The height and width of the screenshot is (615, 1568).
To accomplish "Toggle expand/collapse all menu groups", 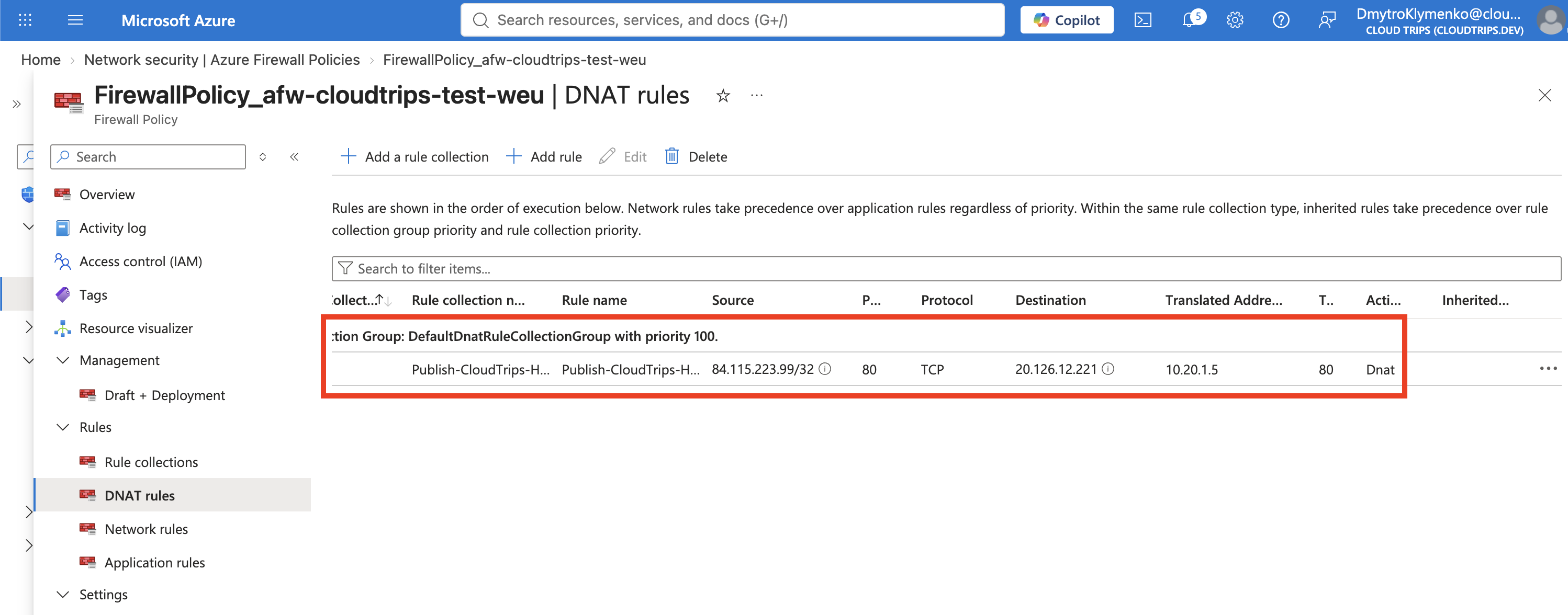I will pos(262,157).
